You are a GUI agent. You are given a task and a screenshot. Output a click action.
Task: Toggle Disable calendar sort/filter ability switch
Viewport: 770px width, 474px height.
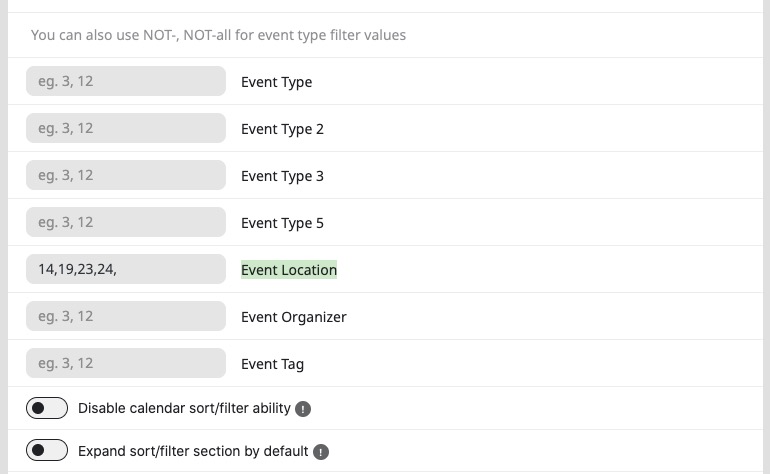pyautogui.click(x=47, y=408)
